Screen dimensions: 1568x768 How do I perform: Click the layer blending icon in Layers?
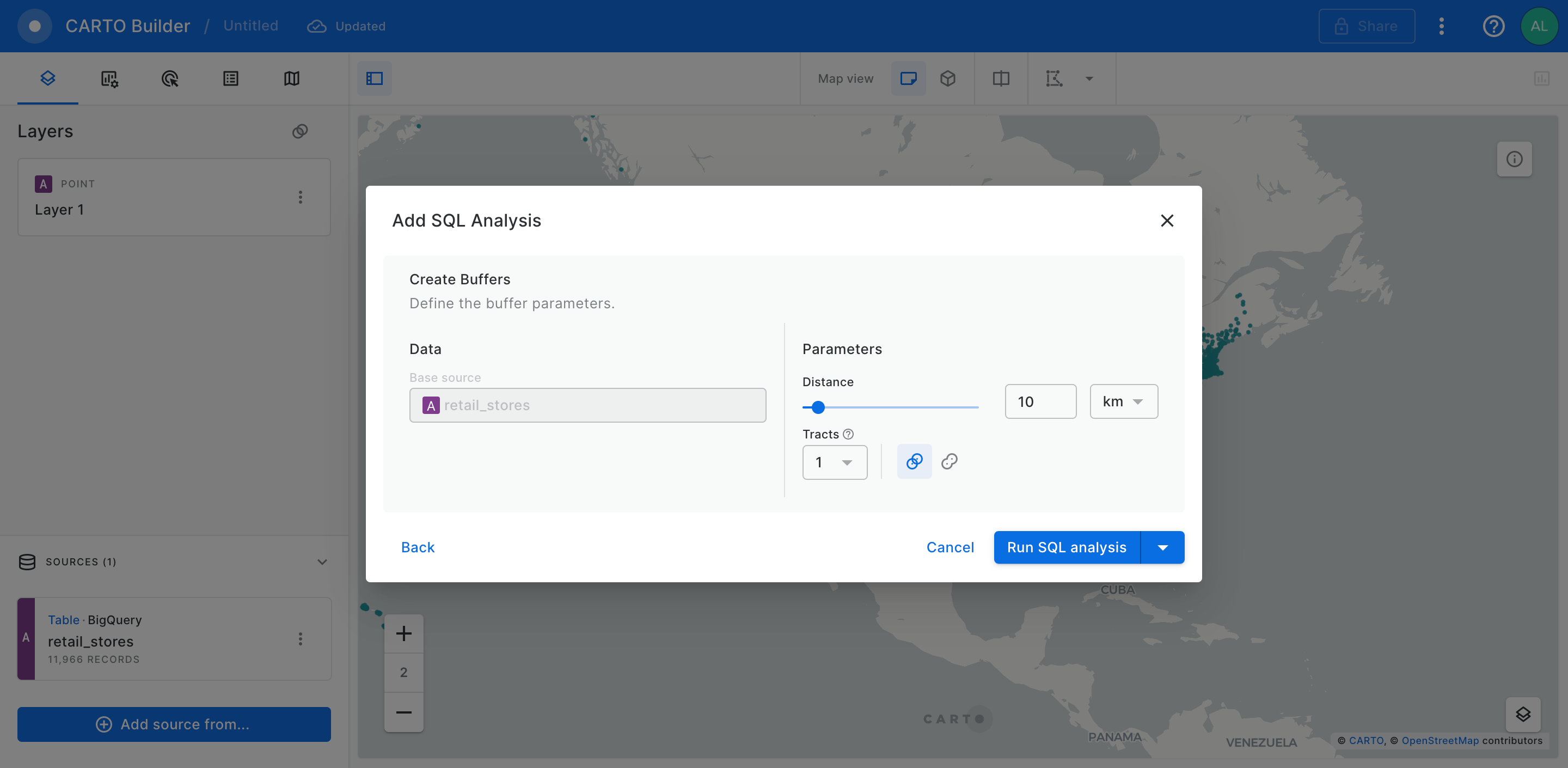[300, 132]
